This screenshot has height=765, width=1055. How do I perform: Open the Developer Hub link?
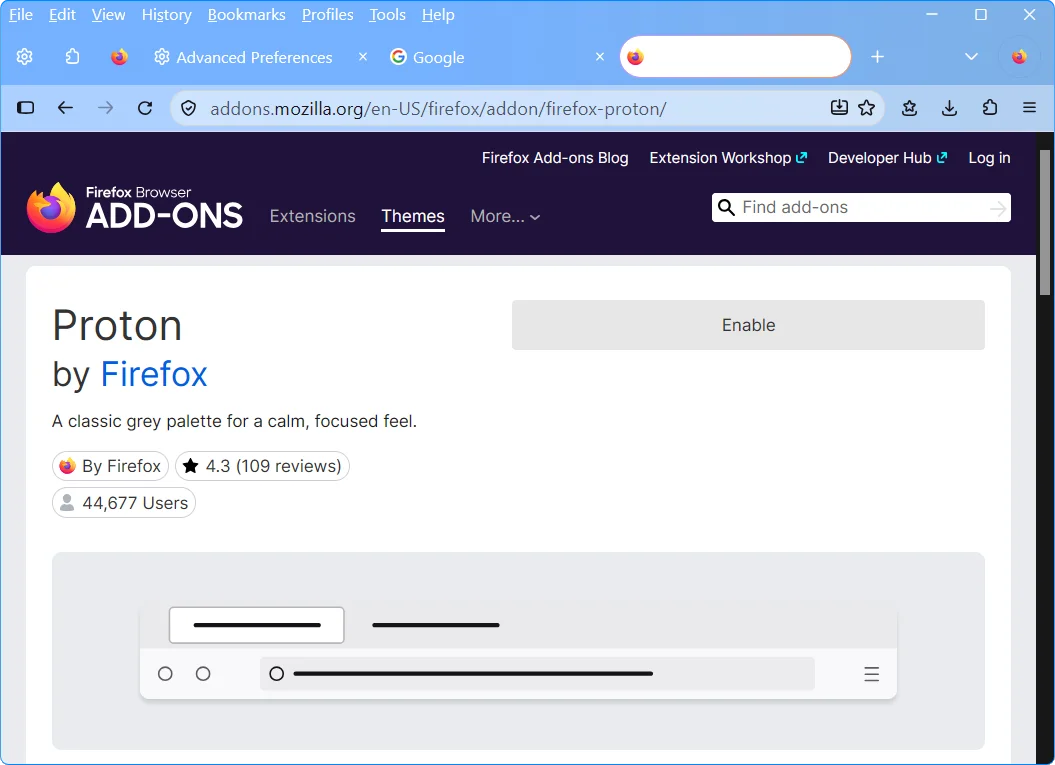tap(887, 158)
